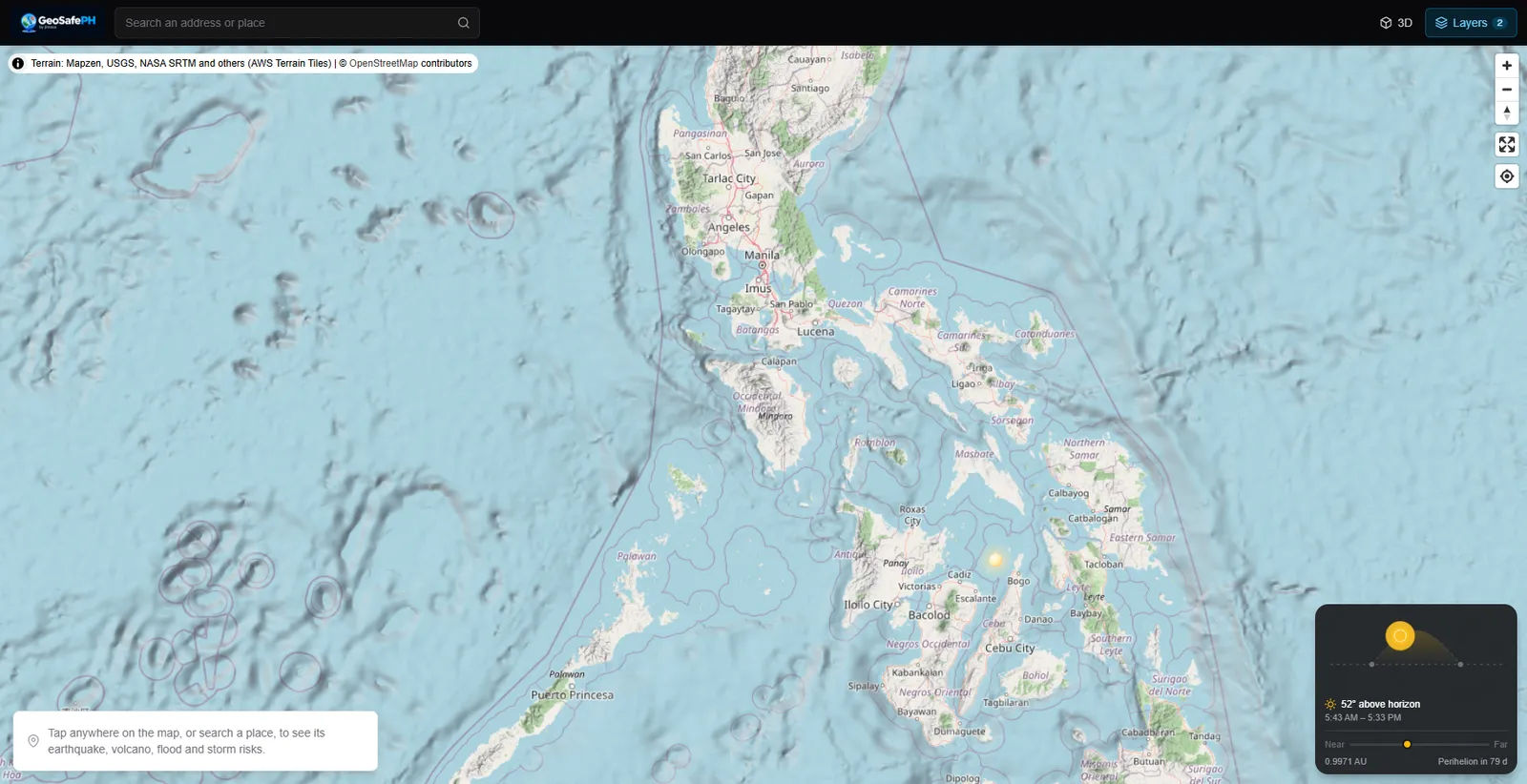Viewport: 1527px width, 784px height.
Task: Click the Butuan map label
Action: 1148,762
